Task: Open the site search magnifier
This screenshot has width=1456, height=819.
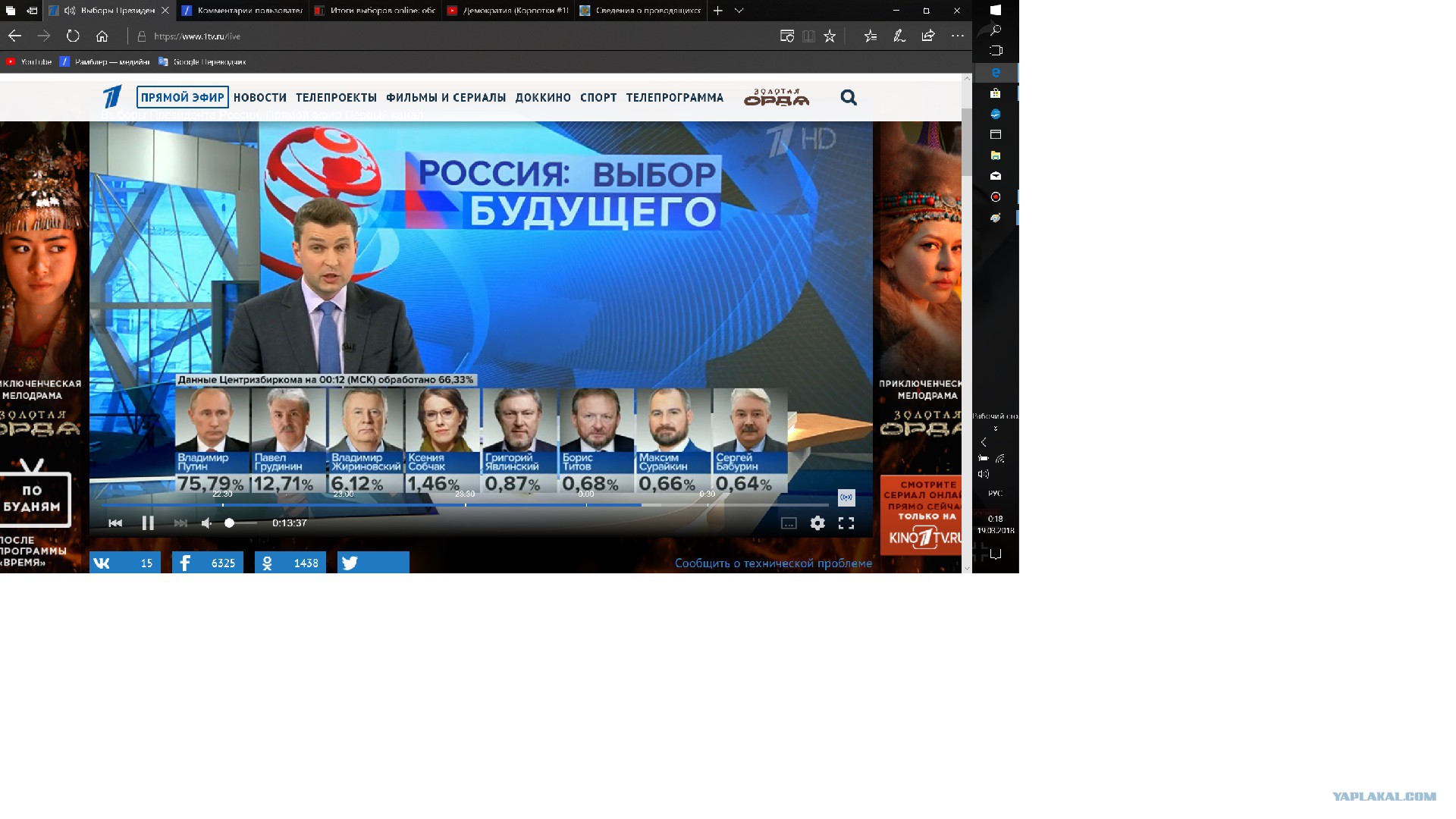Action: pos(849,97)
